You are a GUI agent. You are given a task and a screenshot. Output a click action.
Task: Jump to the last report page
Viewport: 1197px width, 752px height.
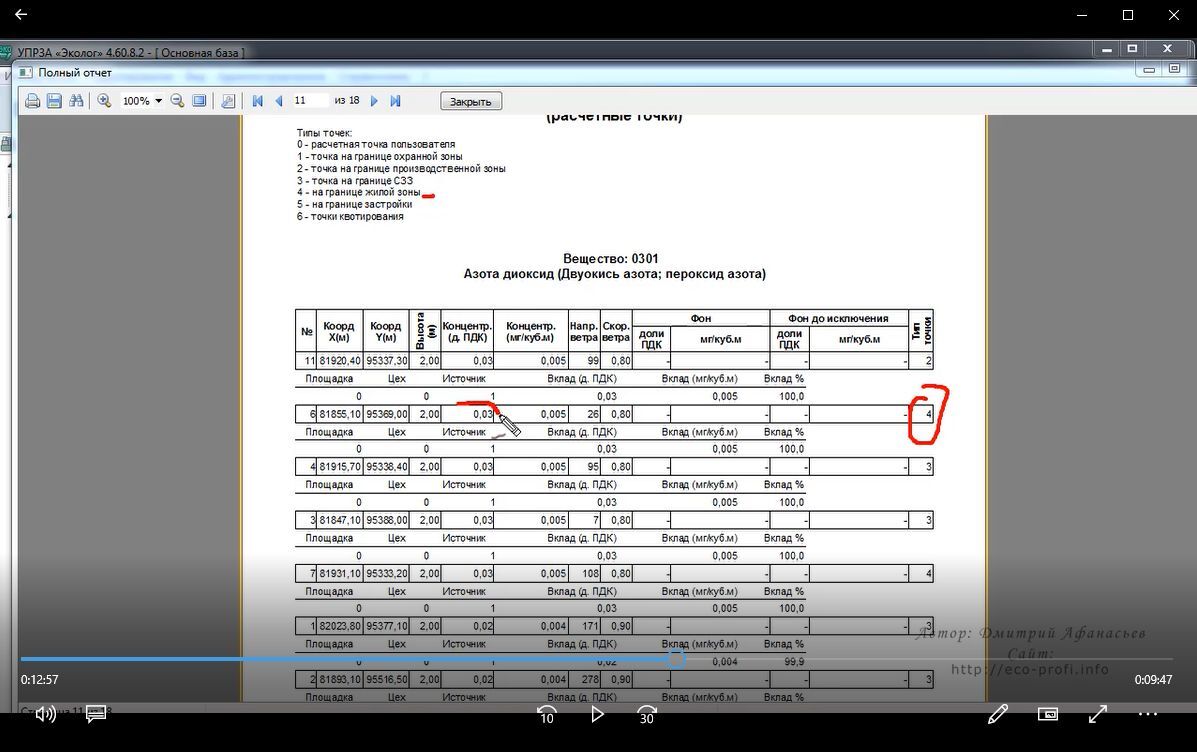(x=395, y=101)
